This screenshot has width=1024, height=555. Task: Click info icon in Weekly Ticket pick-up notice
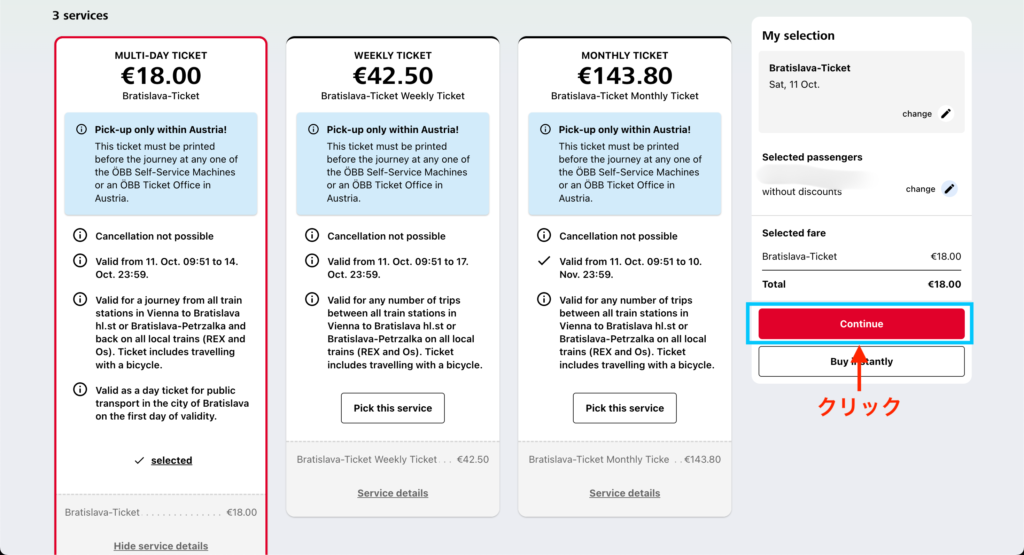[312, 130]
